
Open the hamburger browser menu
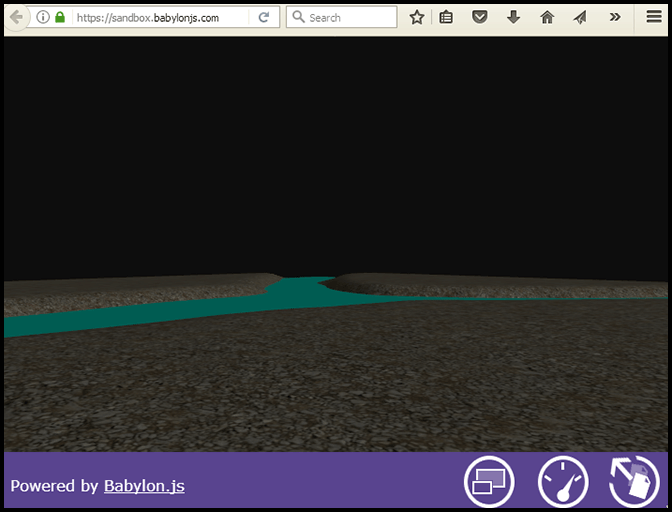(x=654, y=17)
